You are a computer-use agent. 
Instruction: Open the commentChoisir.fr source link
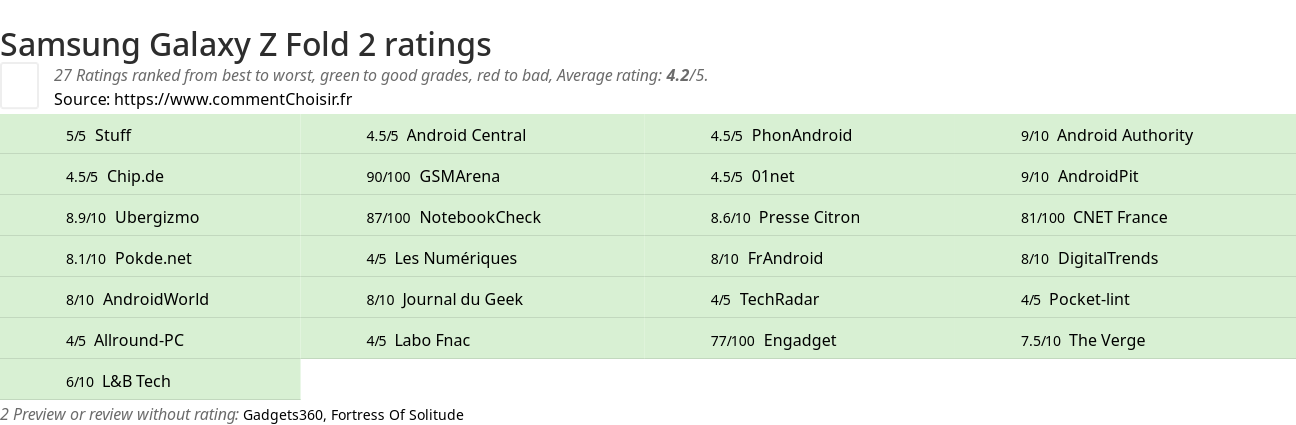coord(232,99)
